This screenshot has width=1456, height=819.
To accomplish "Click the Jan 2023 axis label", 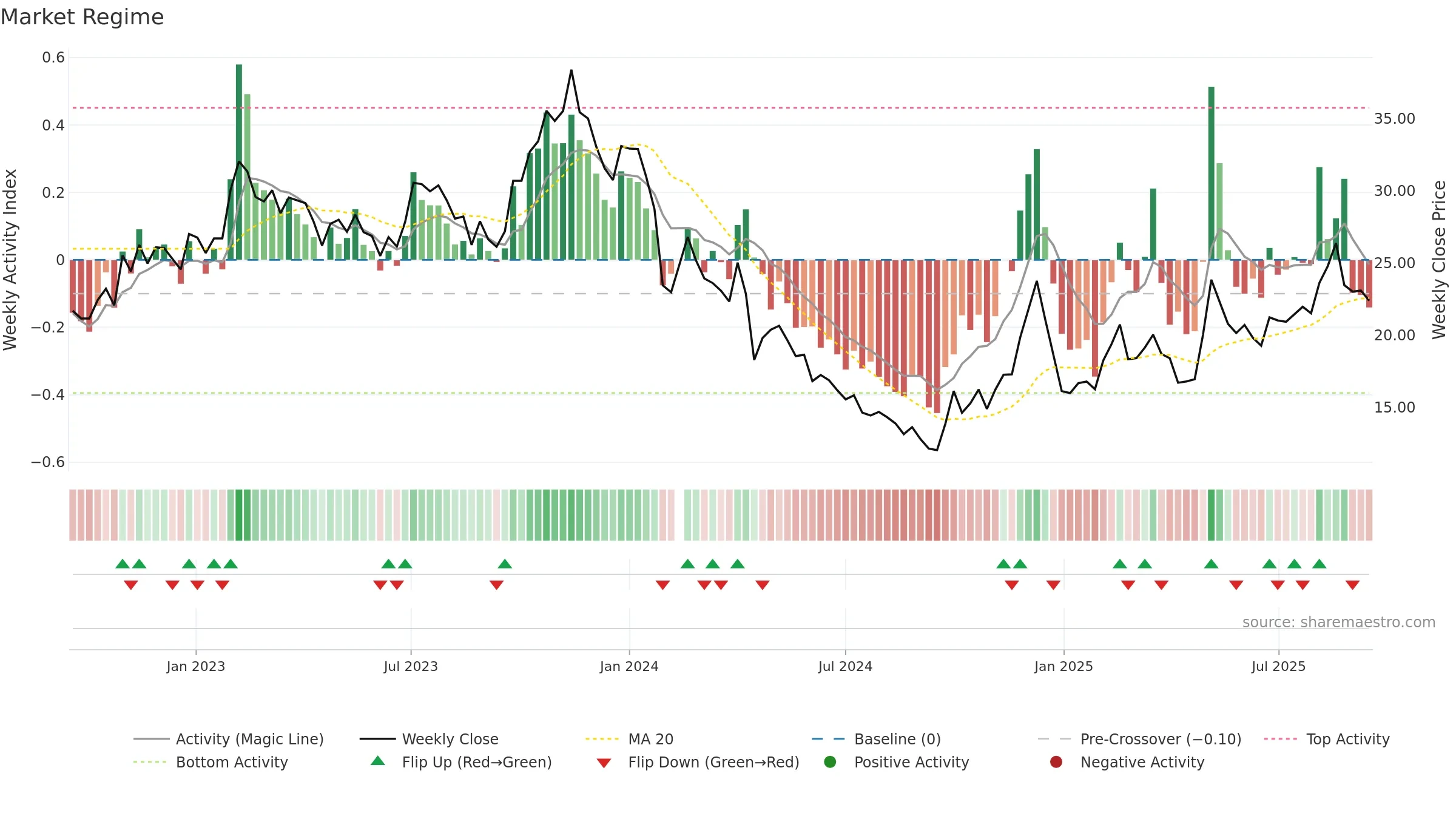I will pos(196,666).
